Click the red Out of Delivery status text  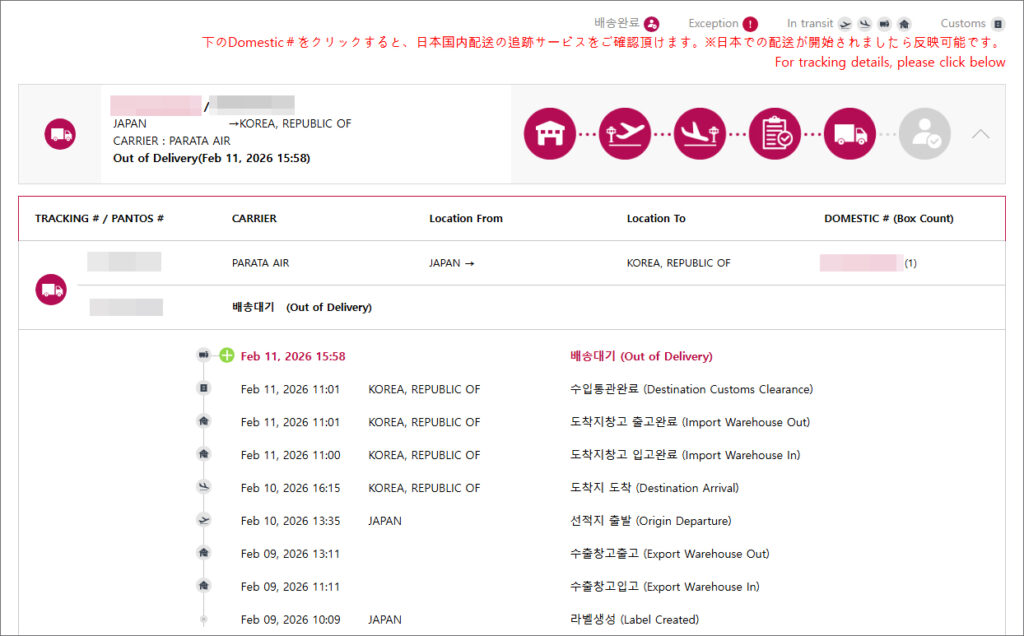640,356
